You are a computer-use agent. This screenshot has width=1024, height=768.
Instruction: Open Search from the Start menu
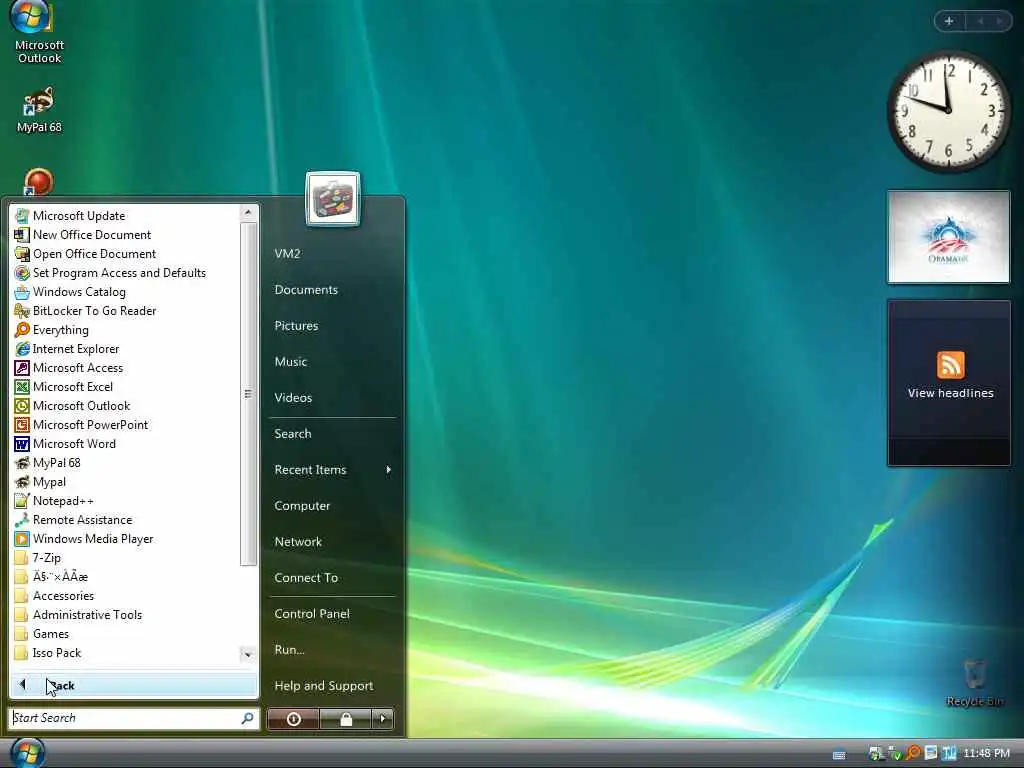click(293, 433)
